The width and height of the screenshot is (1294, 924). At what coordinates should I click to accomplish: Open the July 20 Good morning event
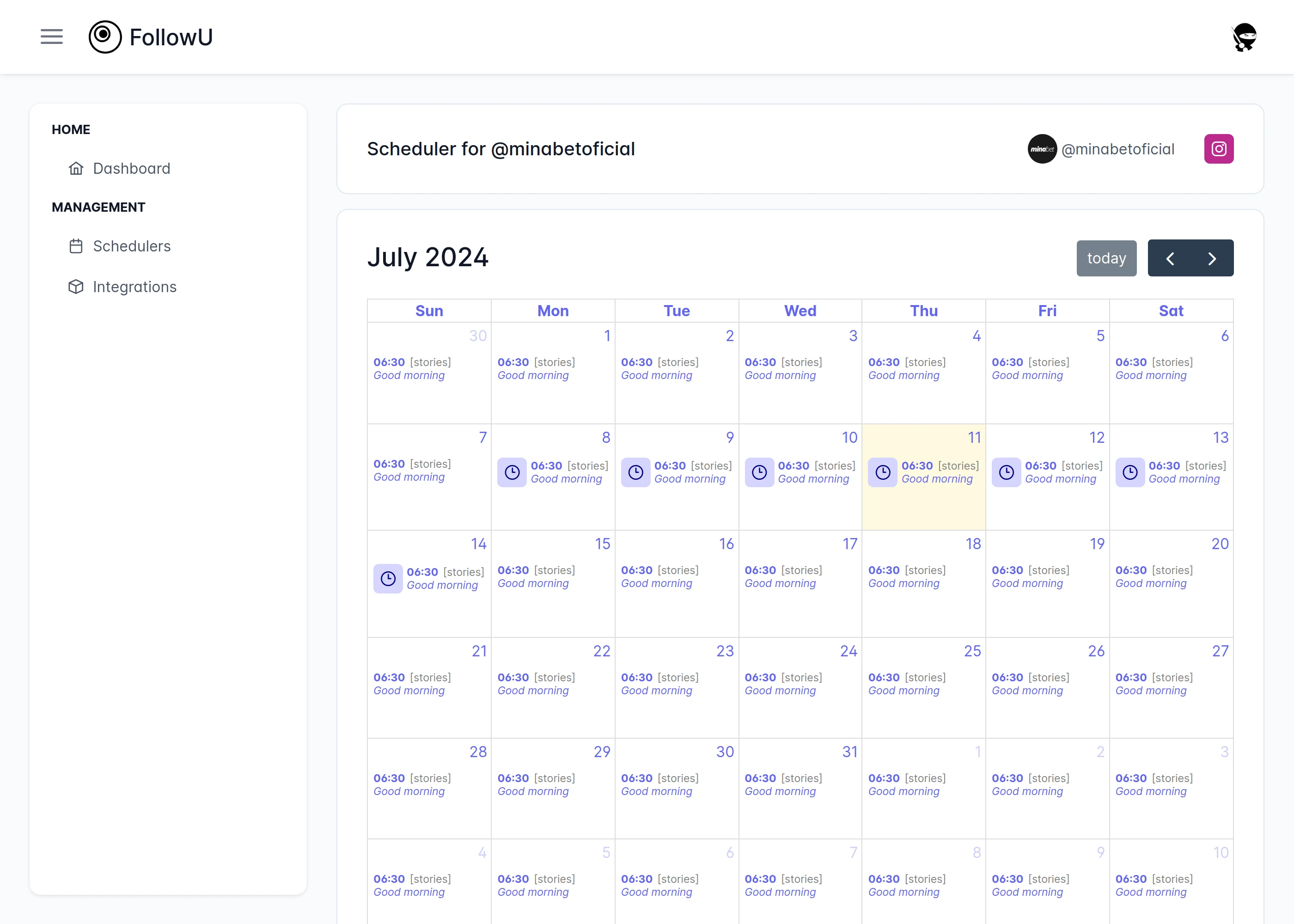[1154, 576]
